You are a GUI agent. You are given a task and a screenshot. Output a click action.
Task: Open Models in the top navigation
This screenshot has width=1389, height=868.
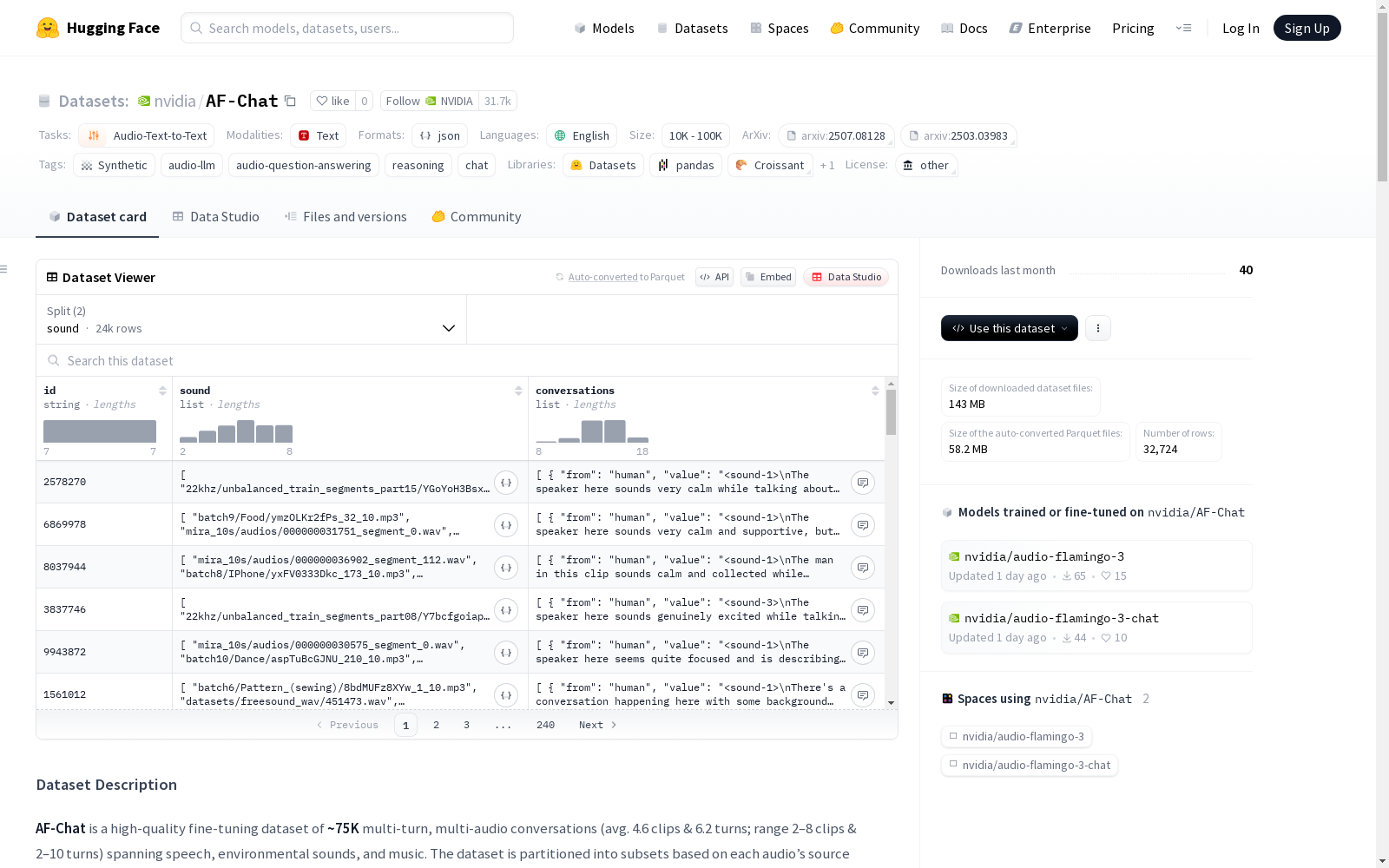pyautogui.click(x=604, y=28)
